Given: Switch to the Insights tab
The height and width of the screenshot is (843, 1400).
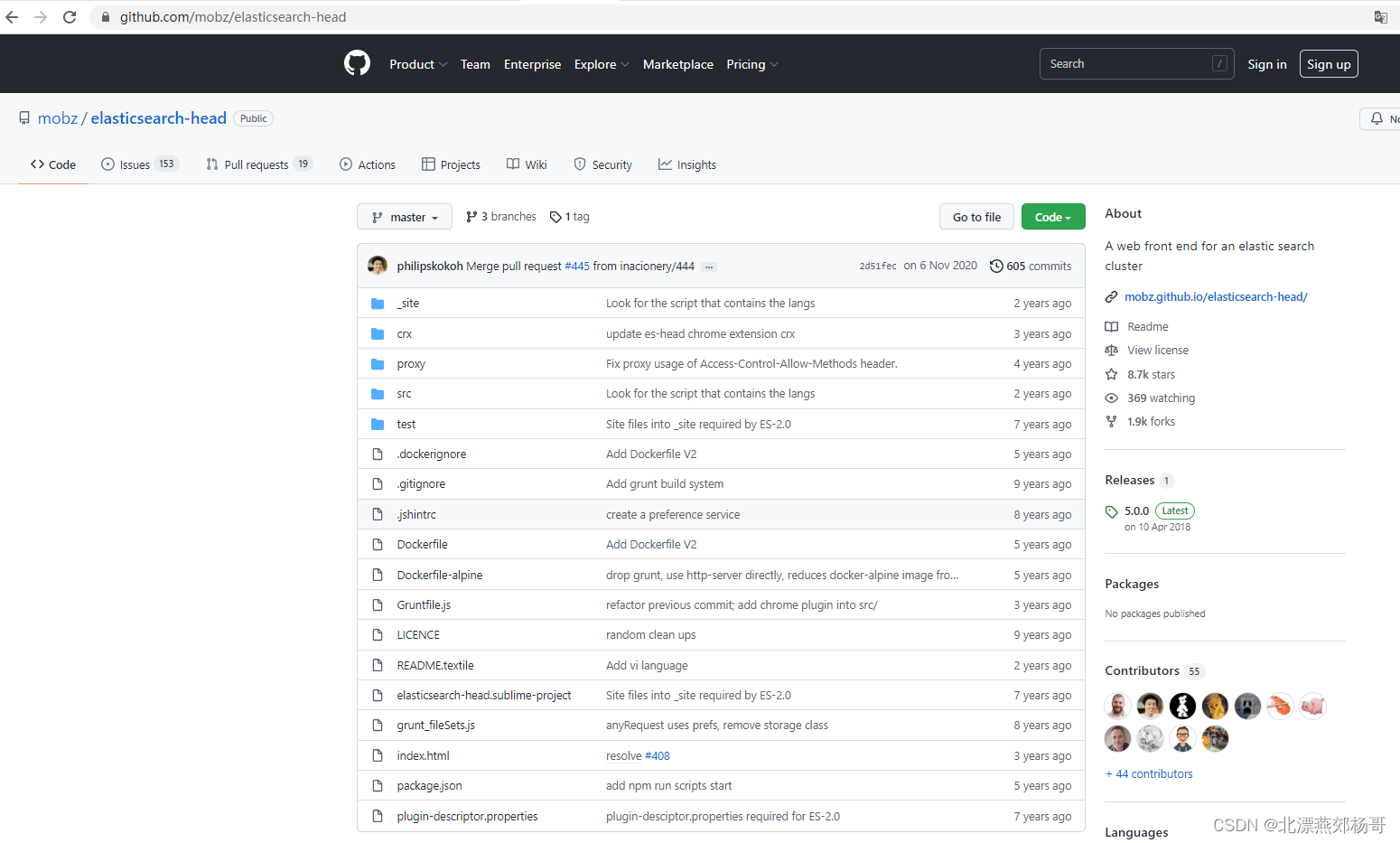Looking at the screenshot, I should 687,164.
